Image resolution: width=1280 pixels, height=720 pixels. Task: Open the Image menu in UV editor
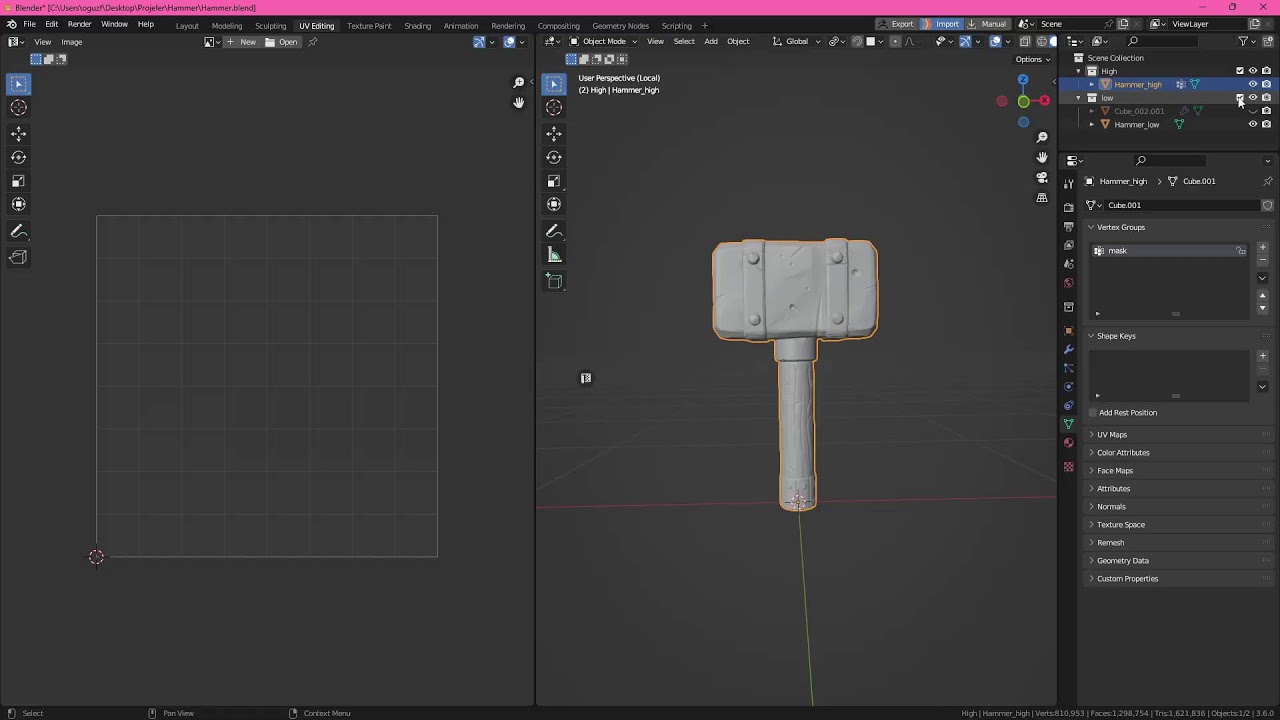point(72,42)
